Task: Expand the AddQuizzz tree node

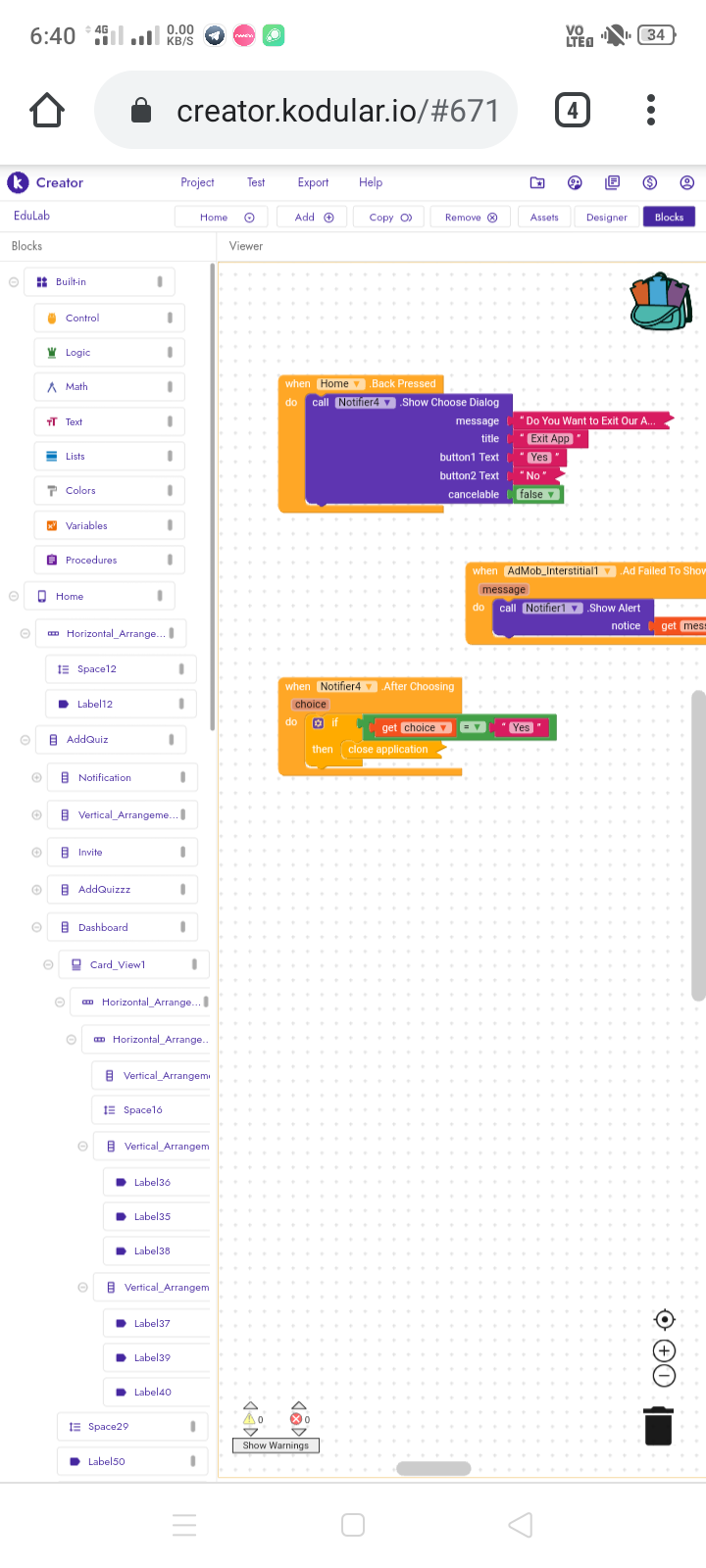Action: point(36,890)
